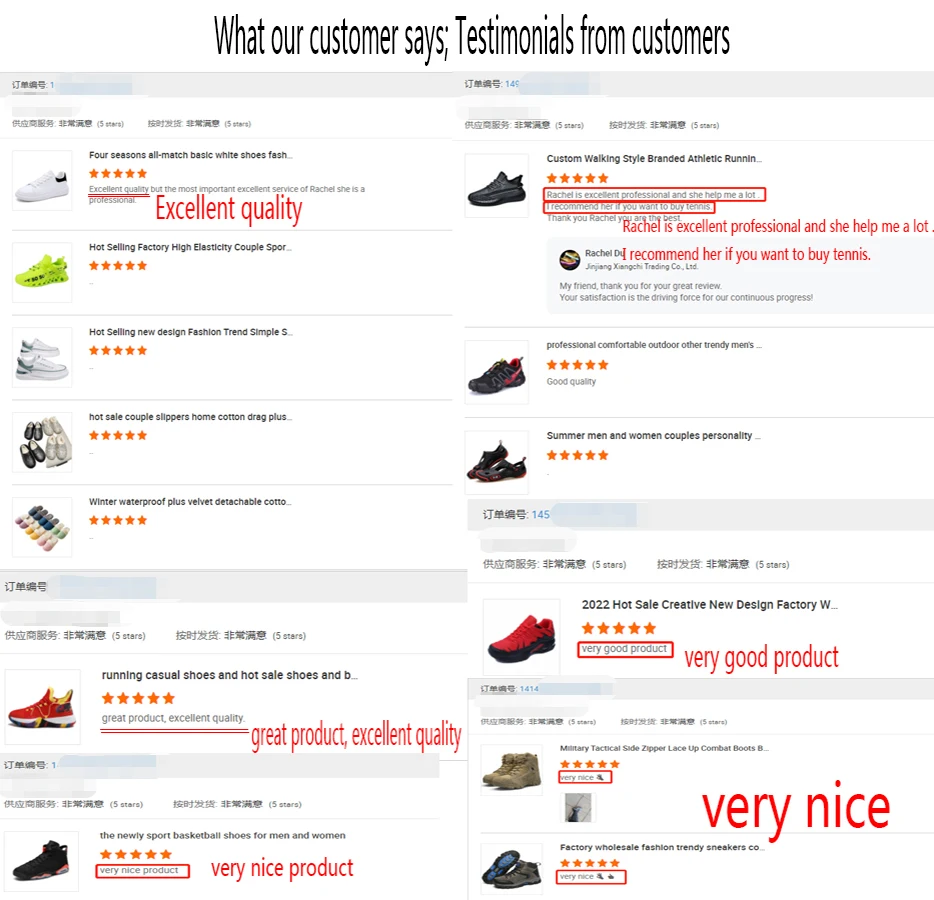Open 'Military Tactical Side Zipper Lace Up' listing
This screenshot has height=900, width=934.
664,748
